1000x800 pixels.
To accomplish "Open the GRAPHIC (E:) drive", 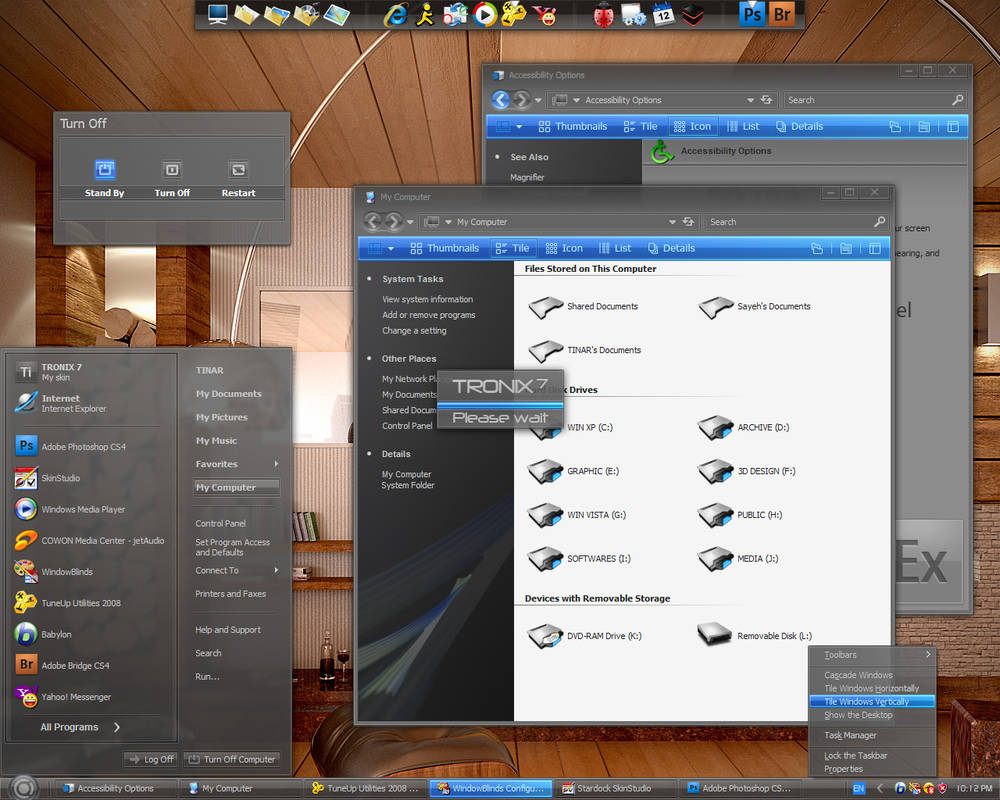I will coord(573,471).
